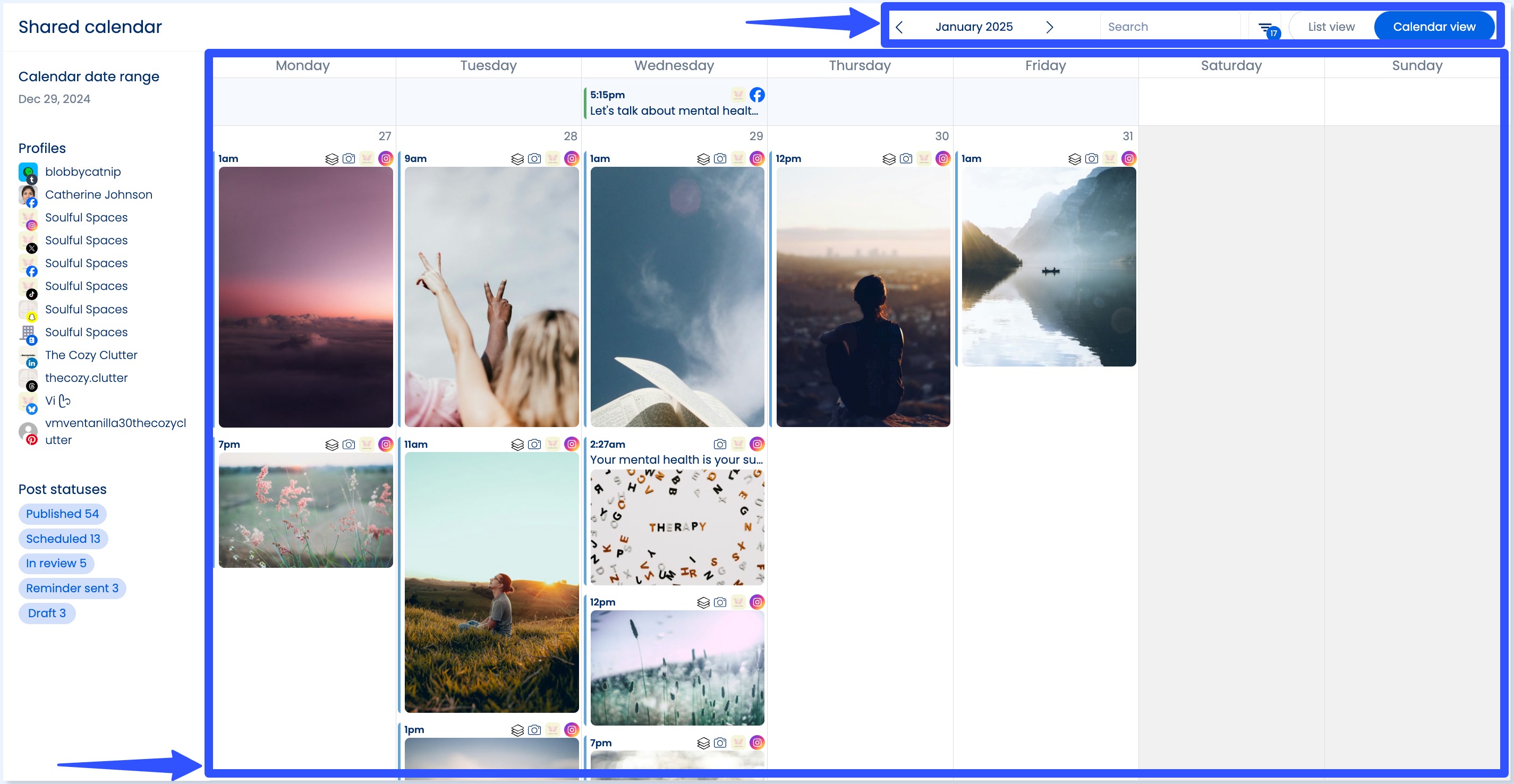1514x784 pixels.
Task: Click inside the Search field
Action: point(1170,27)
